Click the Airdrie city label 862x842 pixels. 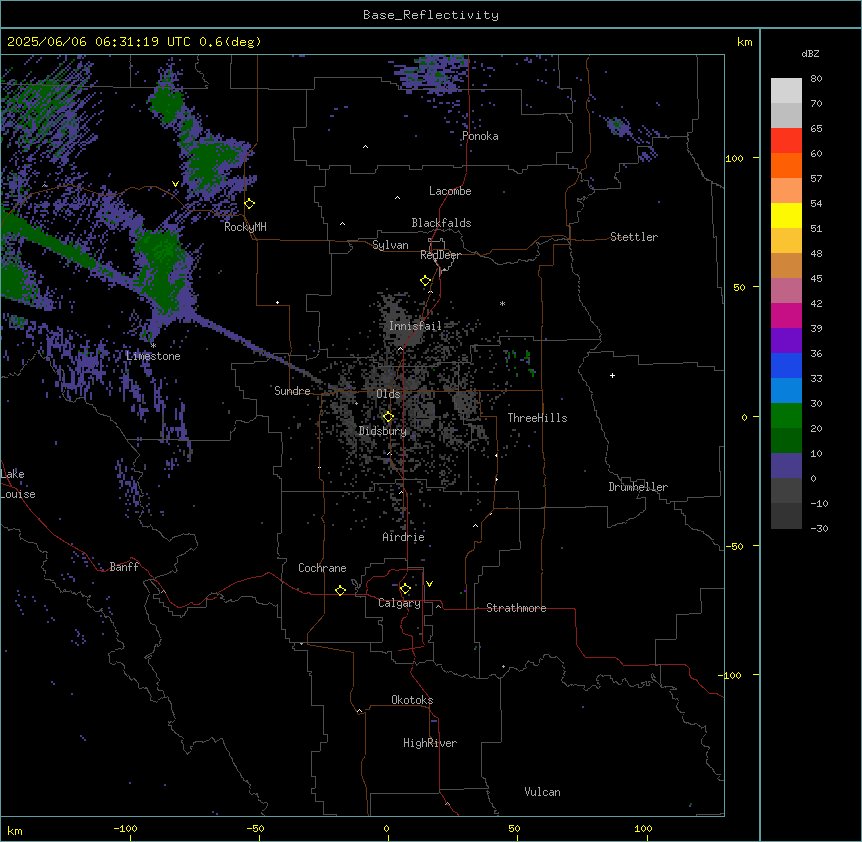(404, 537)
